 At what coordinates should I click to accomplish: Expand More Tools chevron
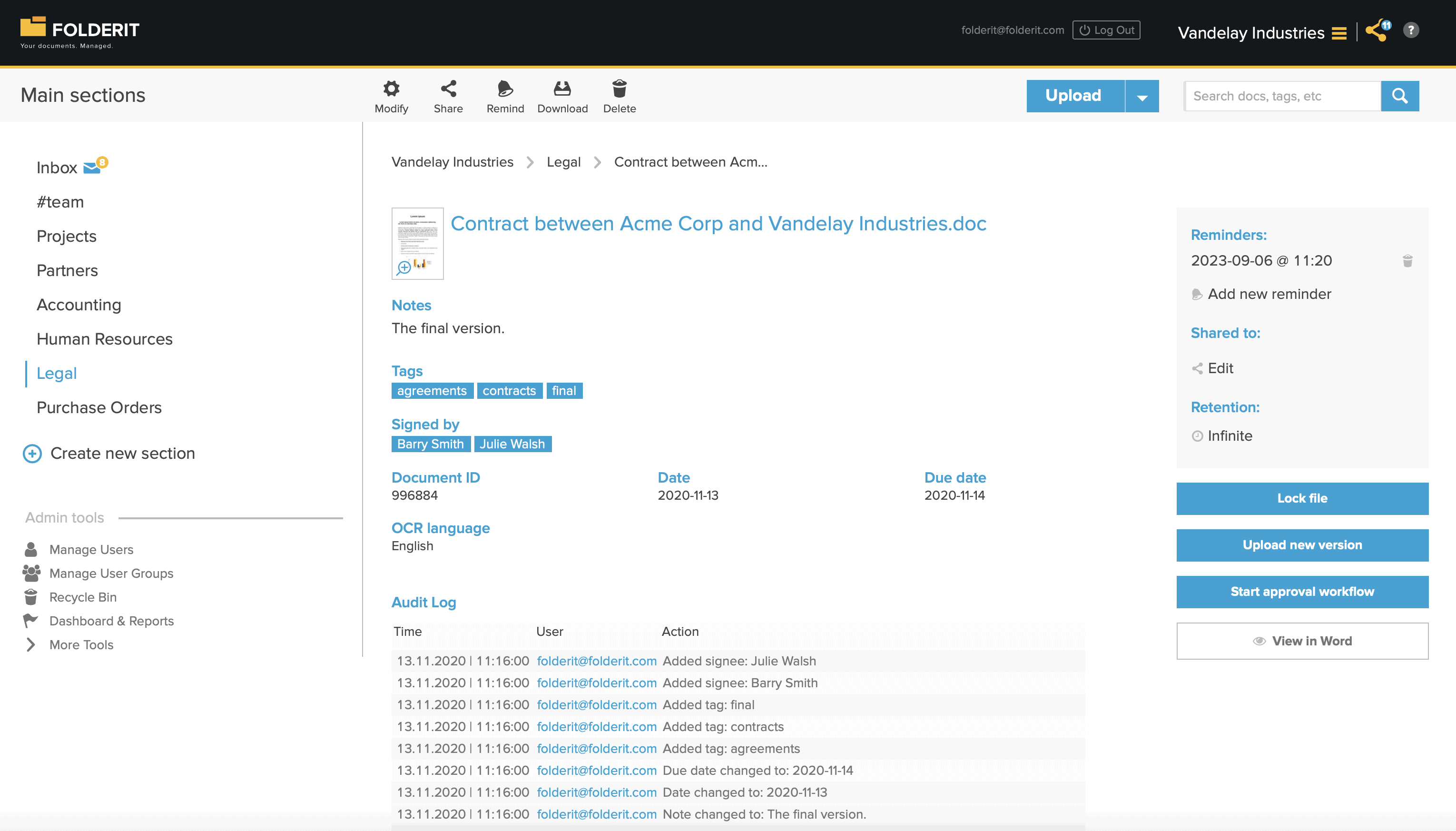(31, 644)
